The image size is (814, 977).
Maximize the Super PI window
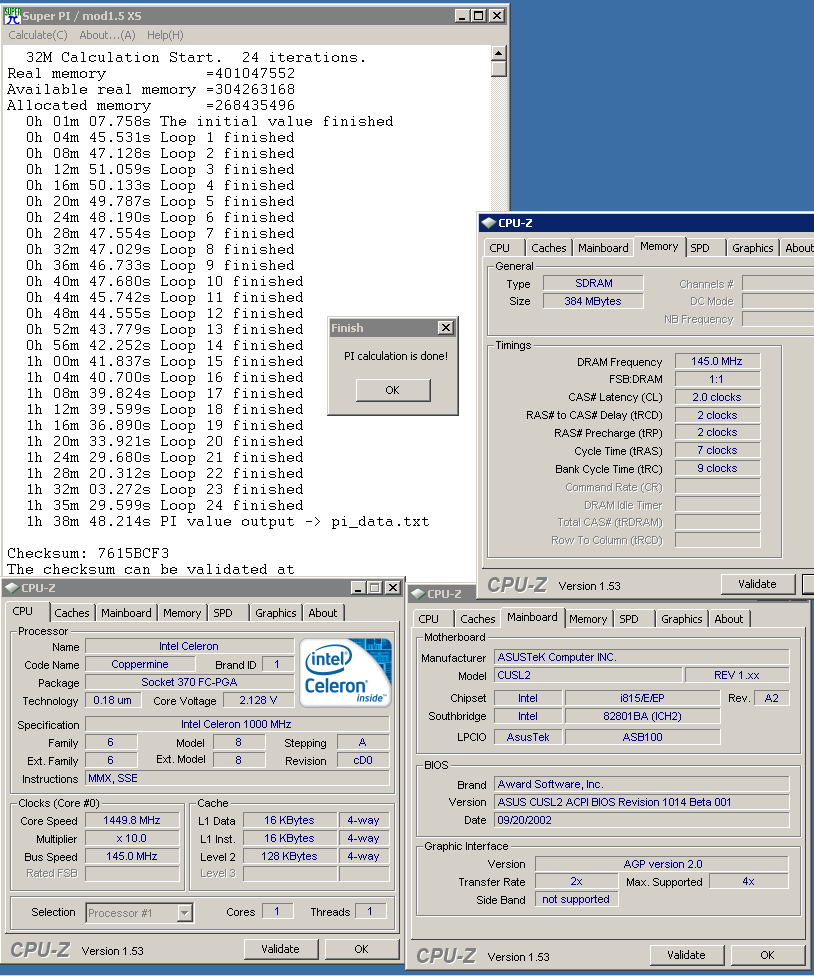(478, 15)
